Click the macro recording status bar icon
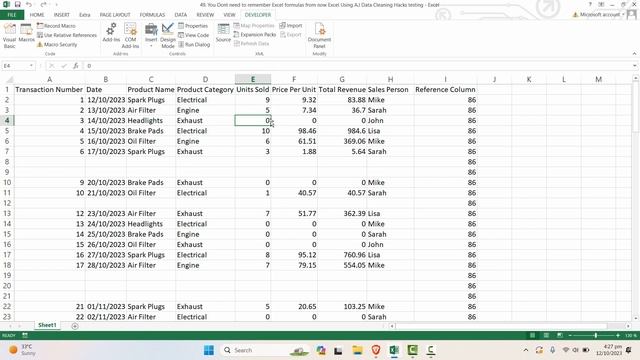Viewport: 640px width, 360px height. pos(25,335)
